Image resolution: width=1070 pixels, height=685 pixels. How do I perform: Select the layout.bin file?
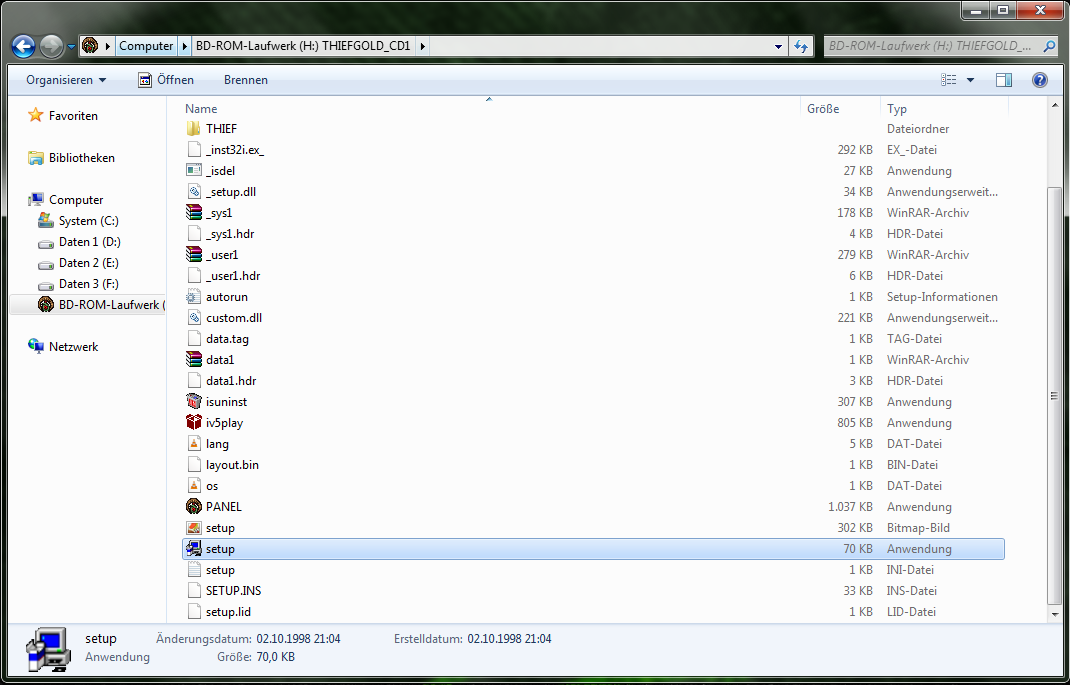click(232, 465)
